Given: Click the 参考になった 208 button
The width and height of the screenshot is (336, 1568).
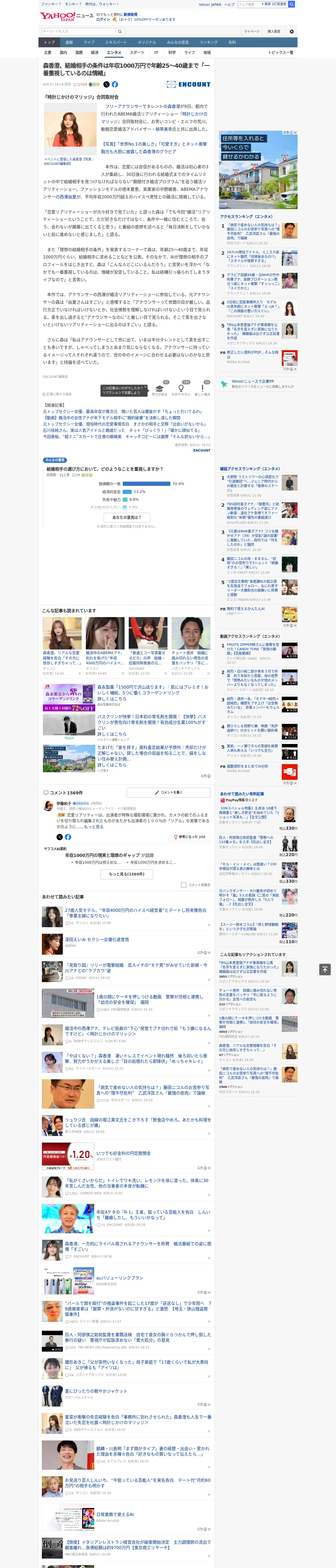Looking at the screenshot, I should coord(190,837).
